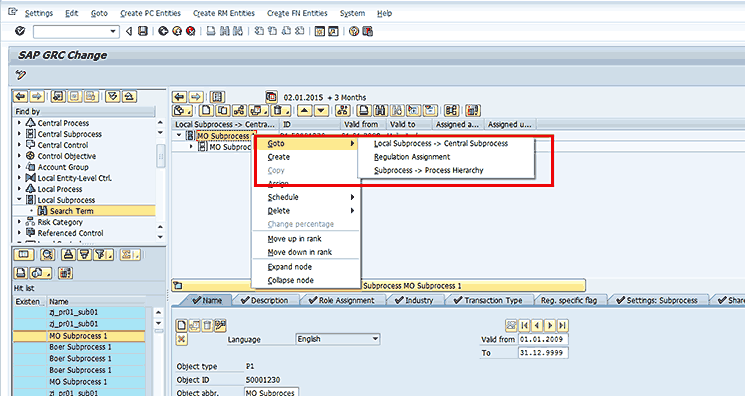
Task: Open the System menu
Action: (x=352, y=13)
